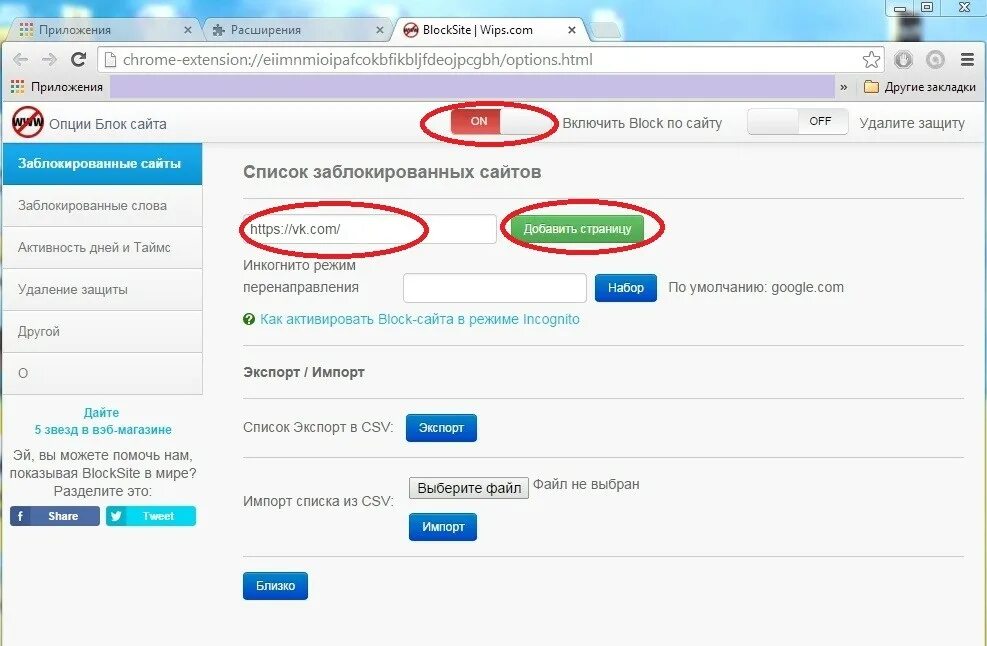
Task: Click the green question mark help icon
Action: [x=249, y=319]
